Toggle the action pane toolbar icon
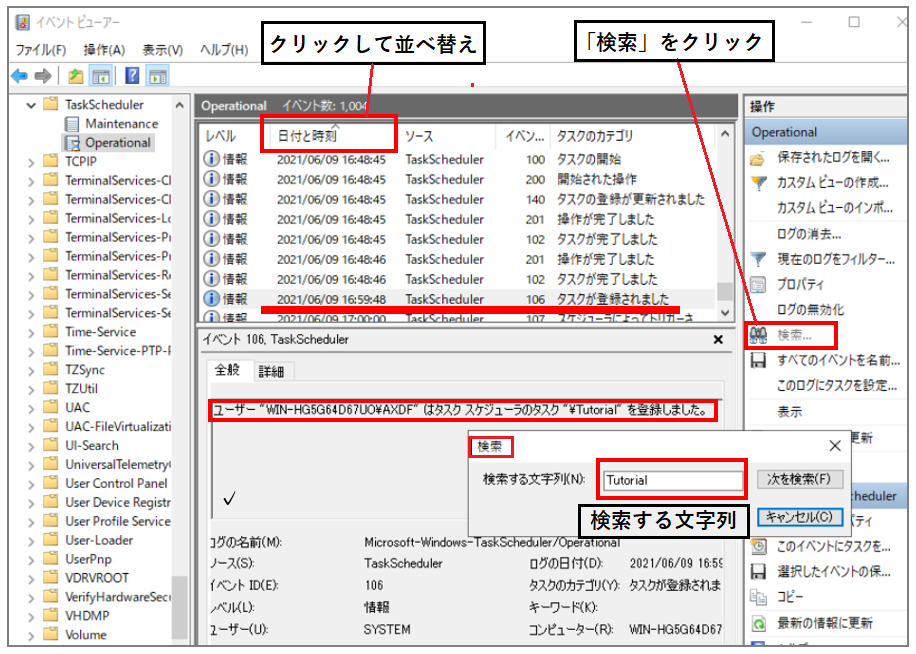This screenshot has height=654, width=916. pos(158,76)
